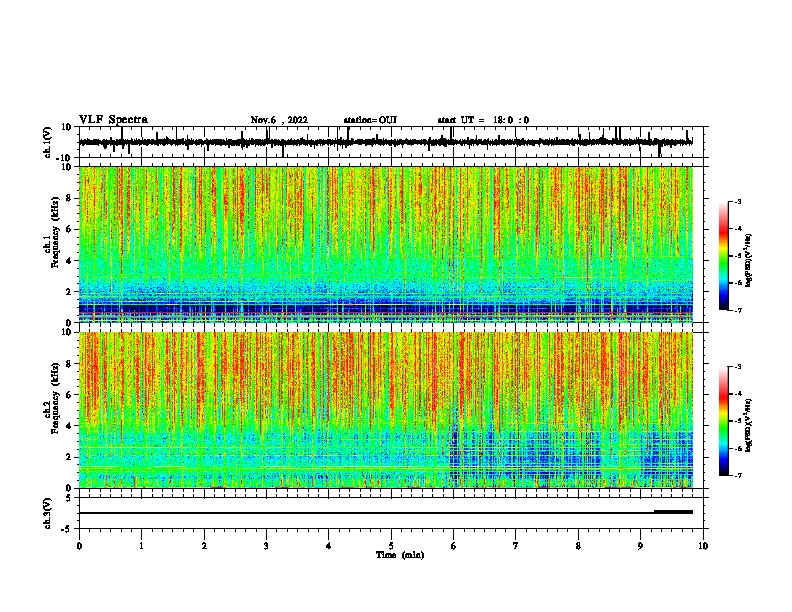Click the ch.1 spectrogram color scale bar
Image resolution: width=792 pixels, height=612 pixels.
click(724, 256)
